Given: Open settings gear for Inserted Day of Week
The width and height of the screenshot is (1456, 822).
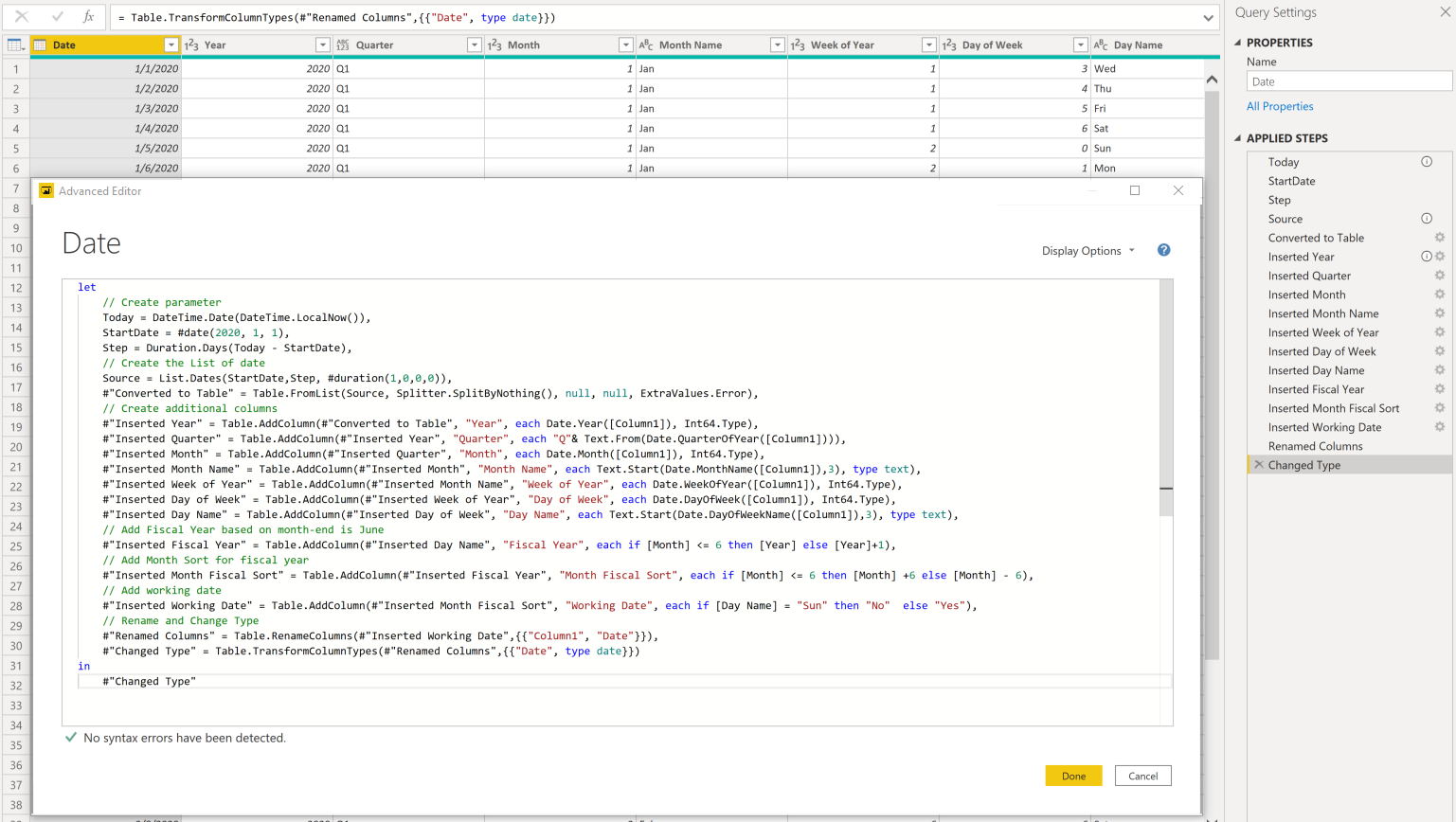Looking at the screenshot, I should 1440,351.
